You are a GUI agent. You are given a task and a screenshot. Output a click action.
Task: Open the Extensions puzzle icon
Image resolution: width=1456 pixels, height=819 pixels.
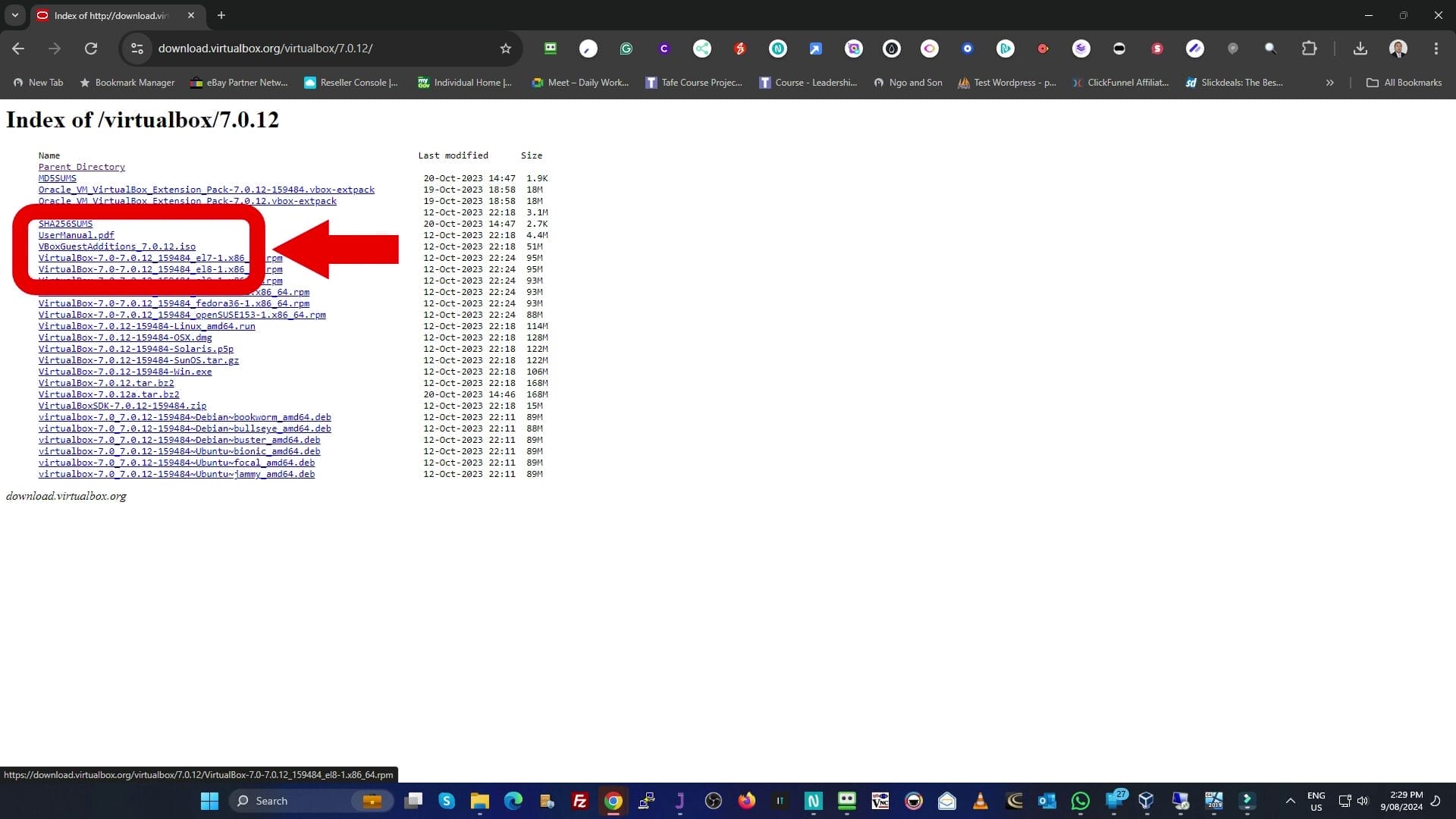click(x=1309, y=49)
